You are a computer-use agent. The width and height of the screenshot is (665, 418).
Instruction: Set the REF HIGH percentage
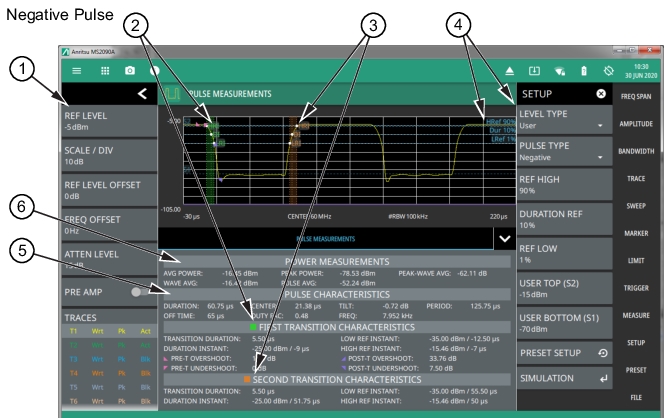click(564, 184)
